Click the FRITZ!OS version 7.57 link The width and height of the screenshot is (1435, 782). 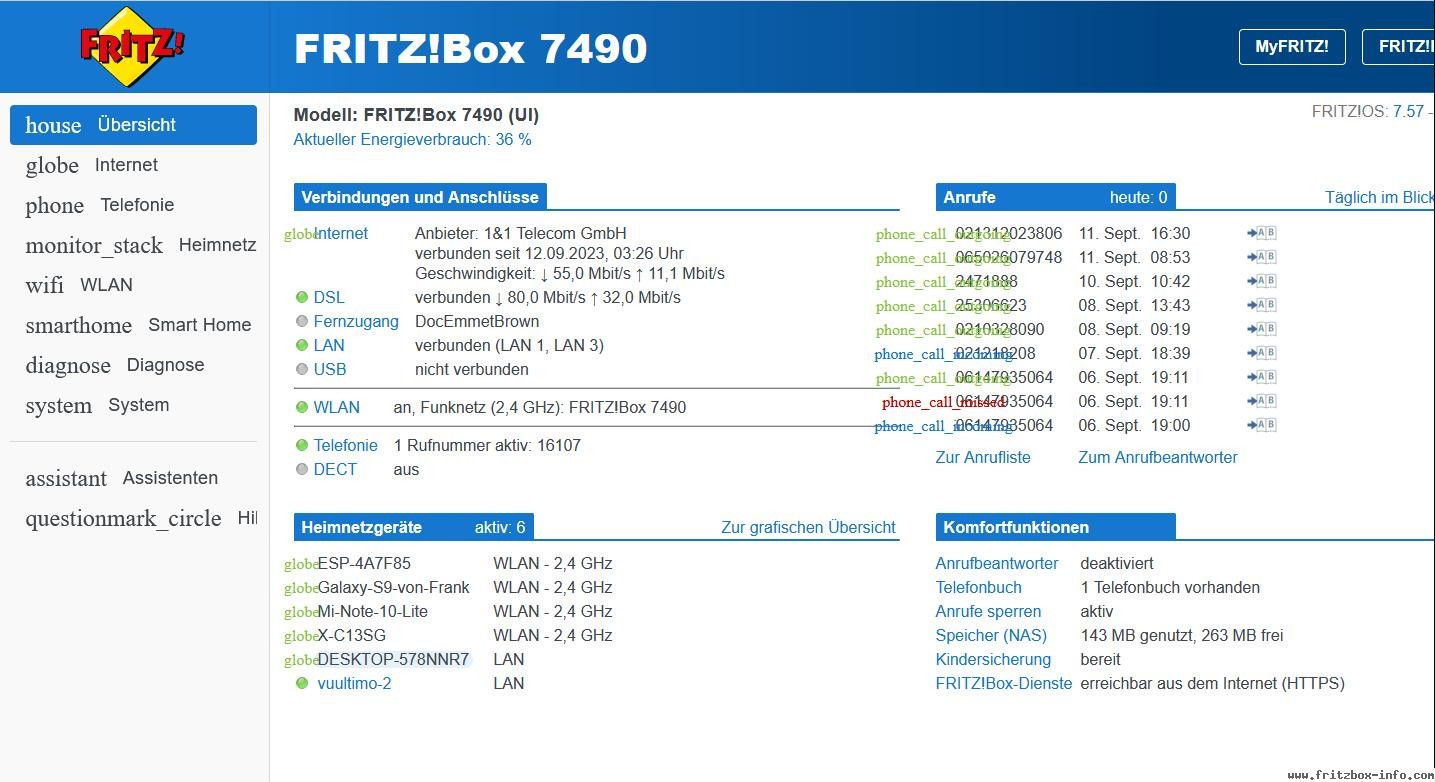click(1408, 111)
